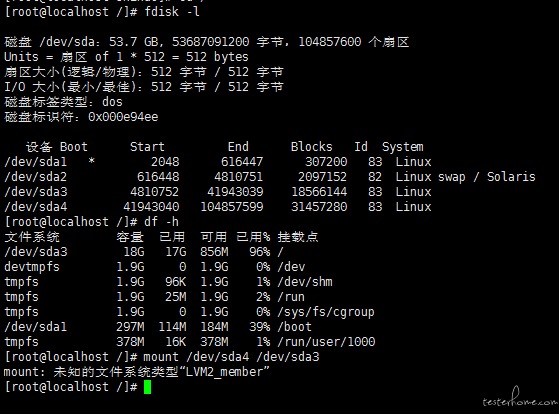Click the 'Start' column header
The height and width of the screenshot is (414, 559).
pyautogui.click(x=147, y=147)
